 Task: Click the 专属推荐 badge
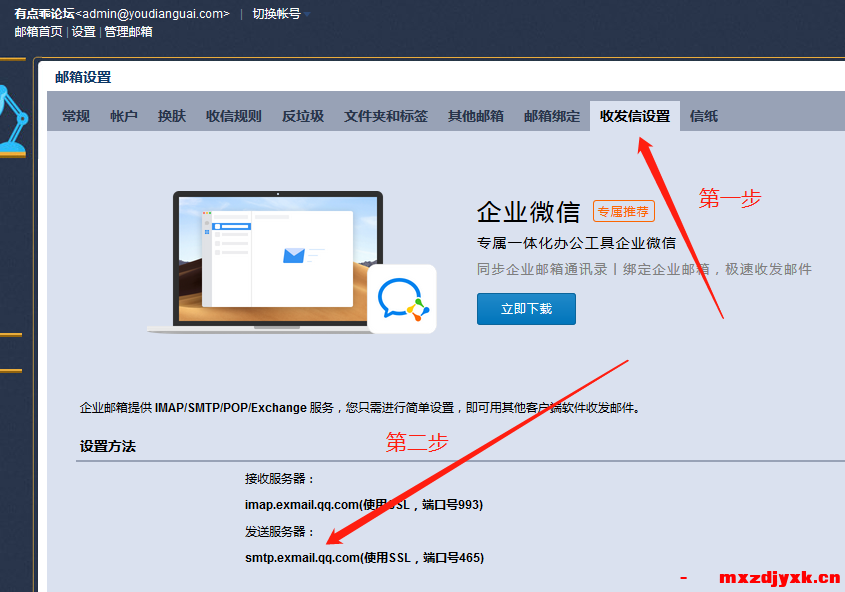[624, 211]
